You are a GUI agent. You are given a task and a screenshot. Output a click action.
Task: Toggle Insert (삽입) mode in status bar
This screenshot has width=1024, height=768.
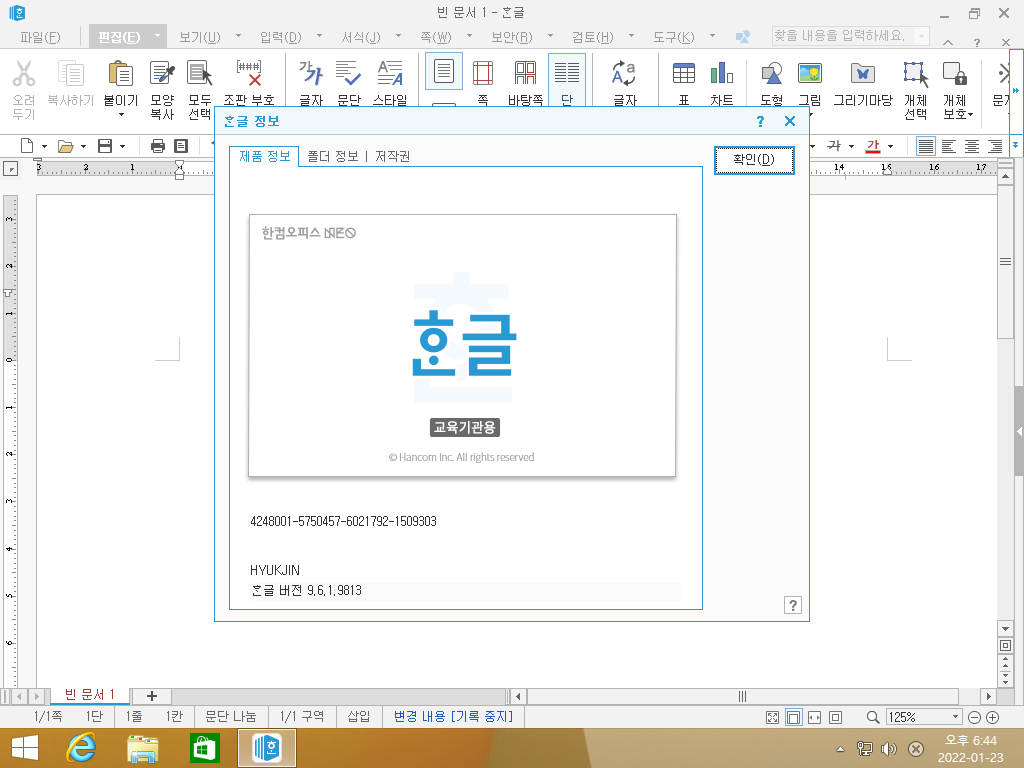[x=359, y=716]
